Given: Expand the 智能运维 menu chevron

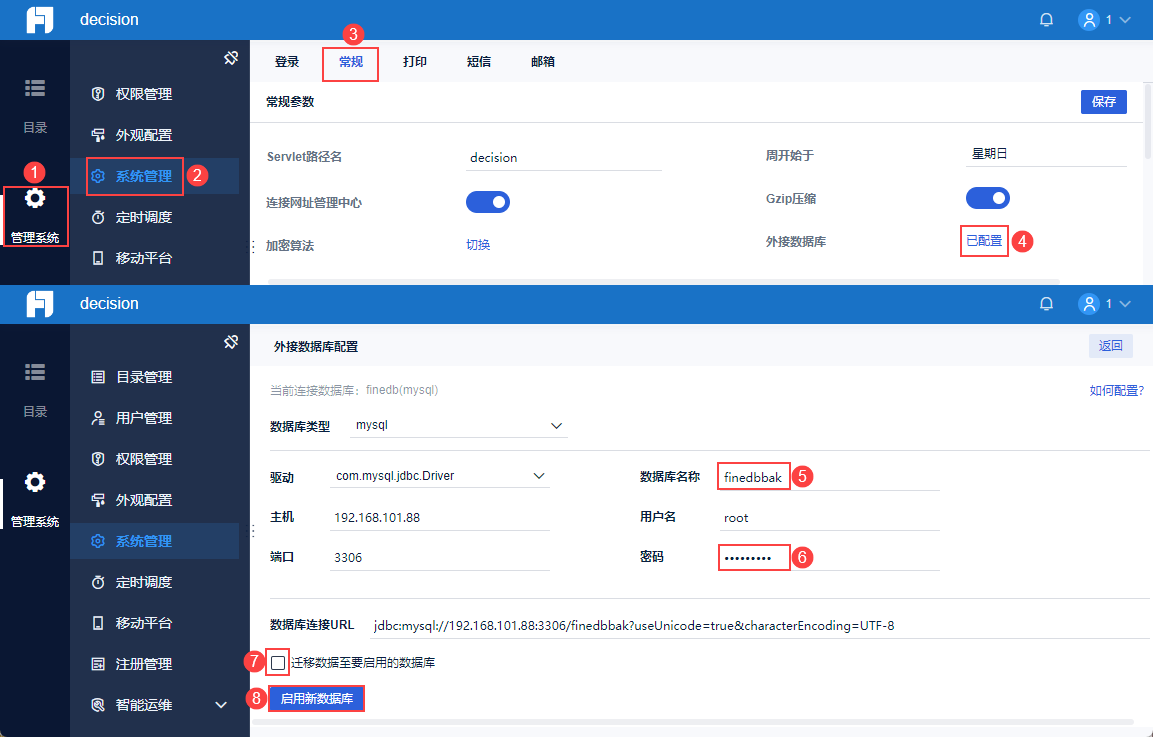Looking at the screenshot, I should pos(221,705).
